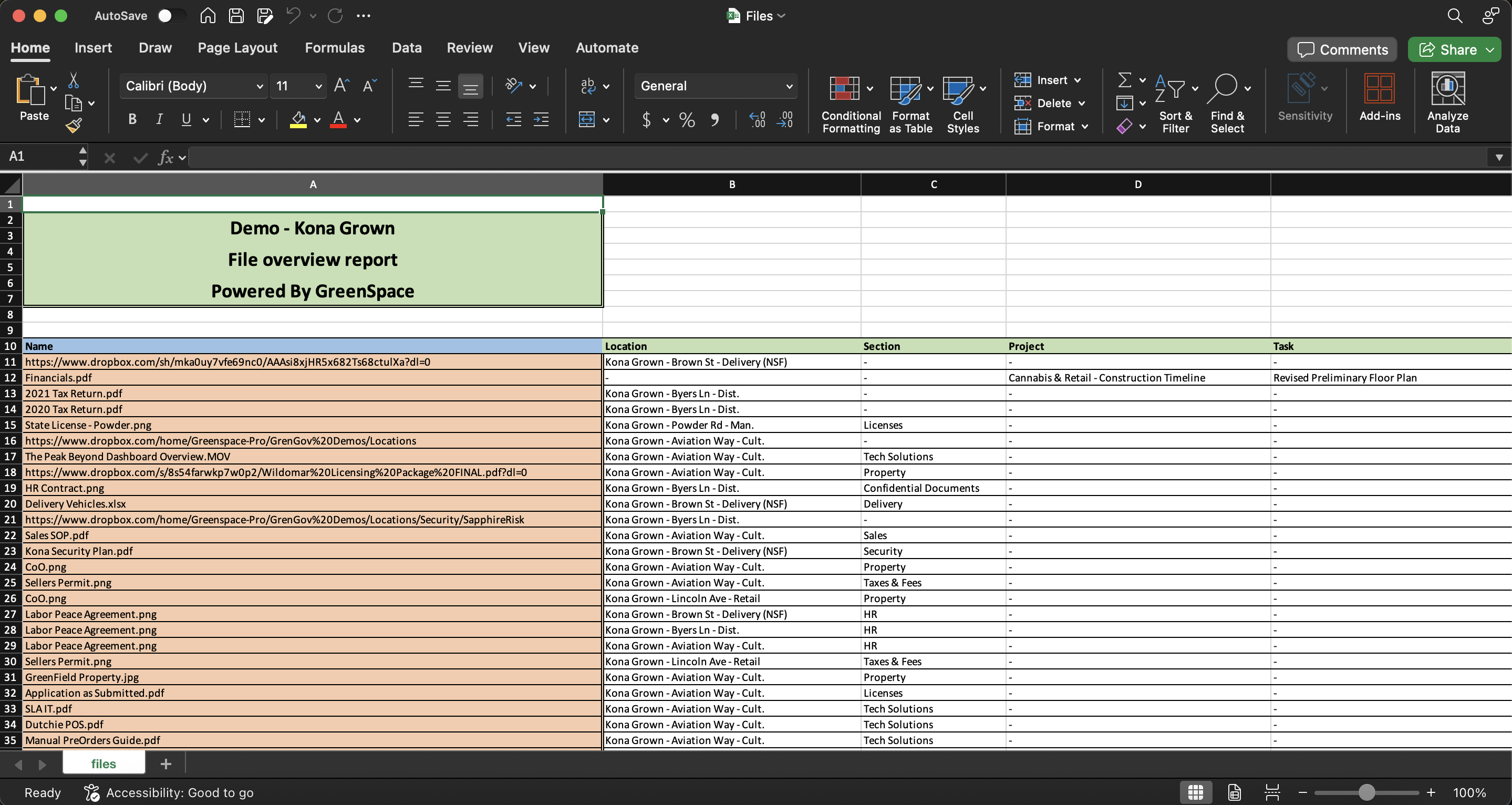Click the Copy icon
1512x805 pixels.
(x=74, y=104)
